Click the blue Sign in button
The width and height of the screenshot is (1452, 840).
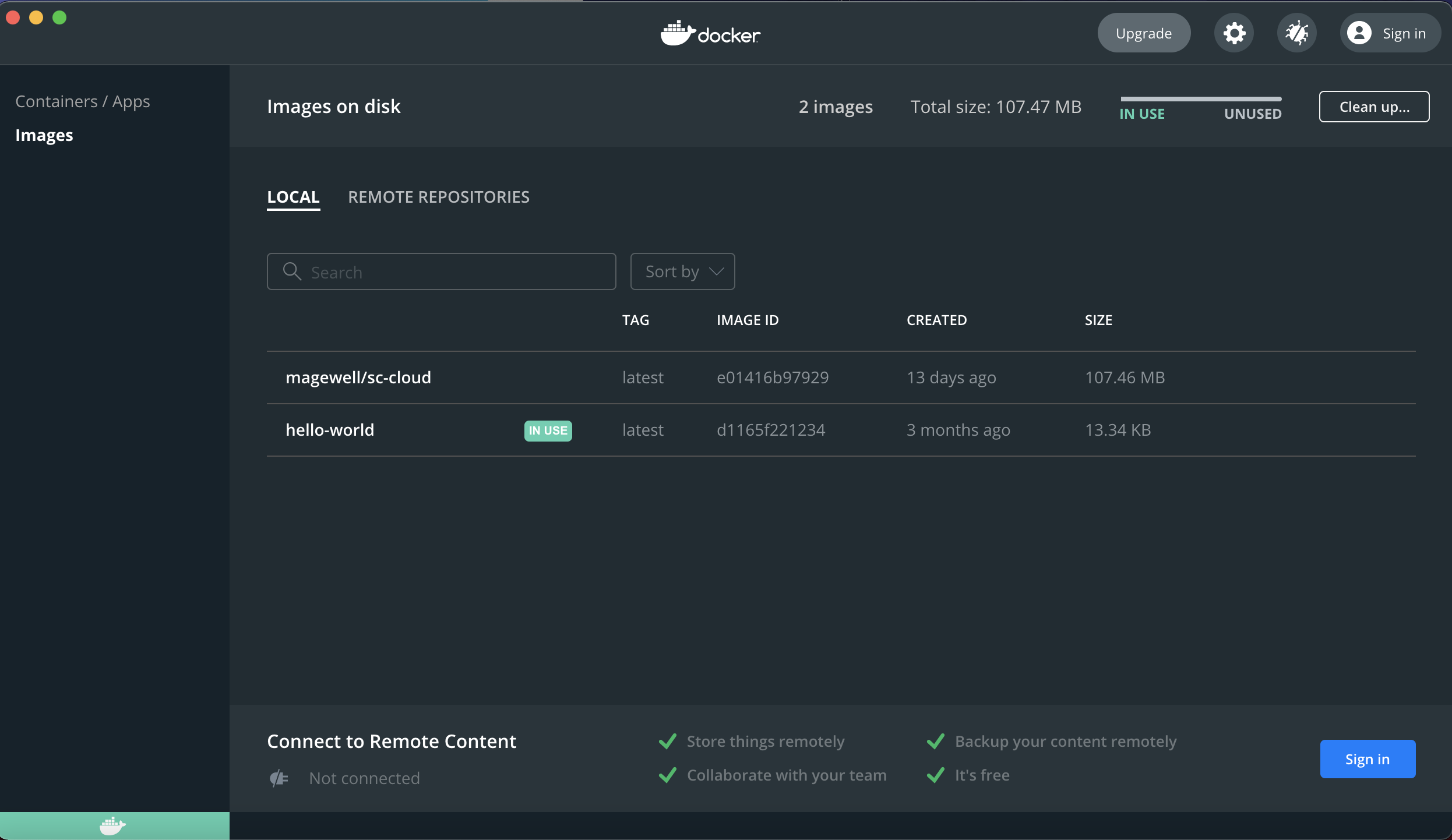click(1367, 759)
